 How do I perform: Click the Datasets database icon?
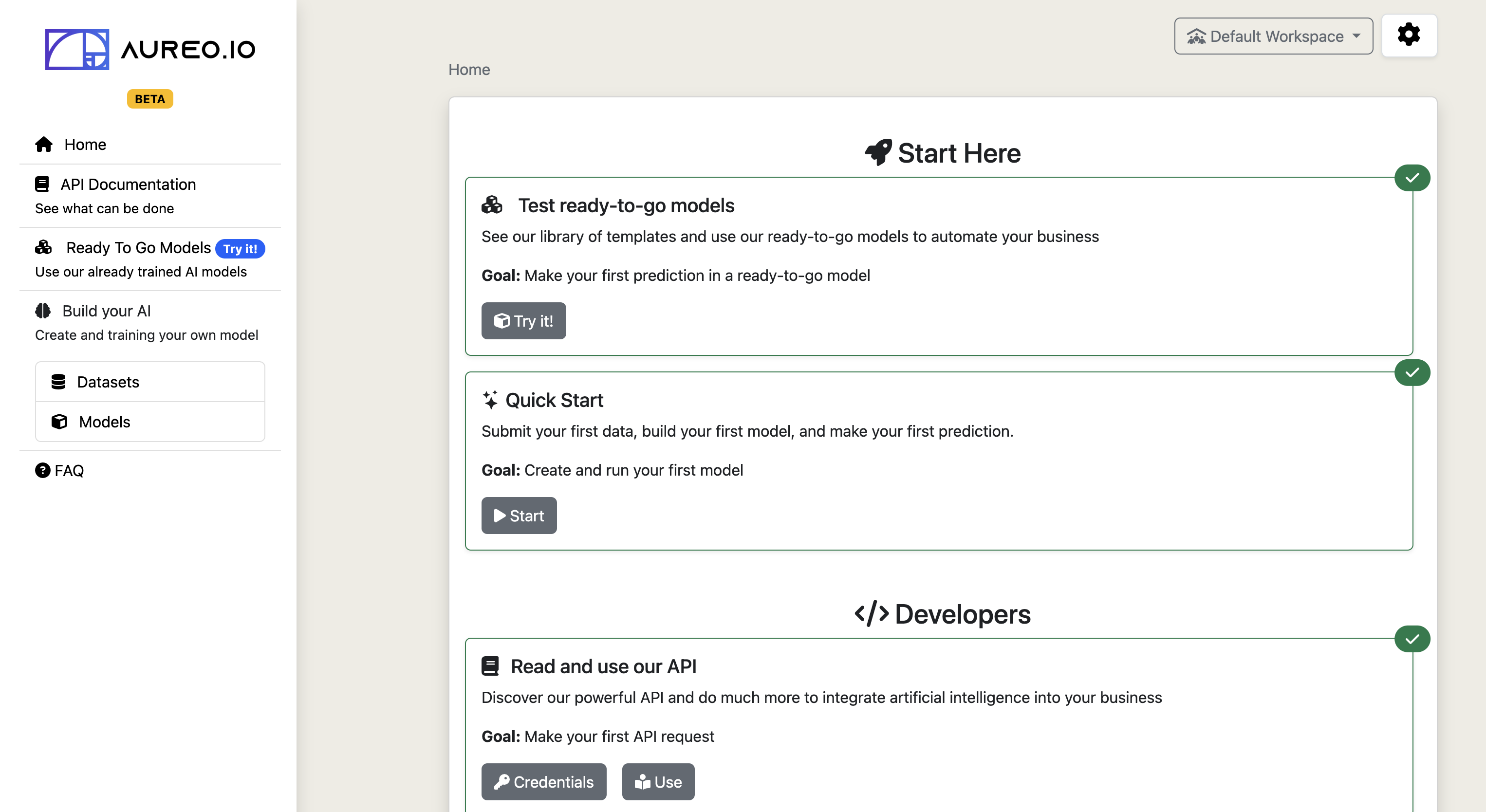pos(58,382)
